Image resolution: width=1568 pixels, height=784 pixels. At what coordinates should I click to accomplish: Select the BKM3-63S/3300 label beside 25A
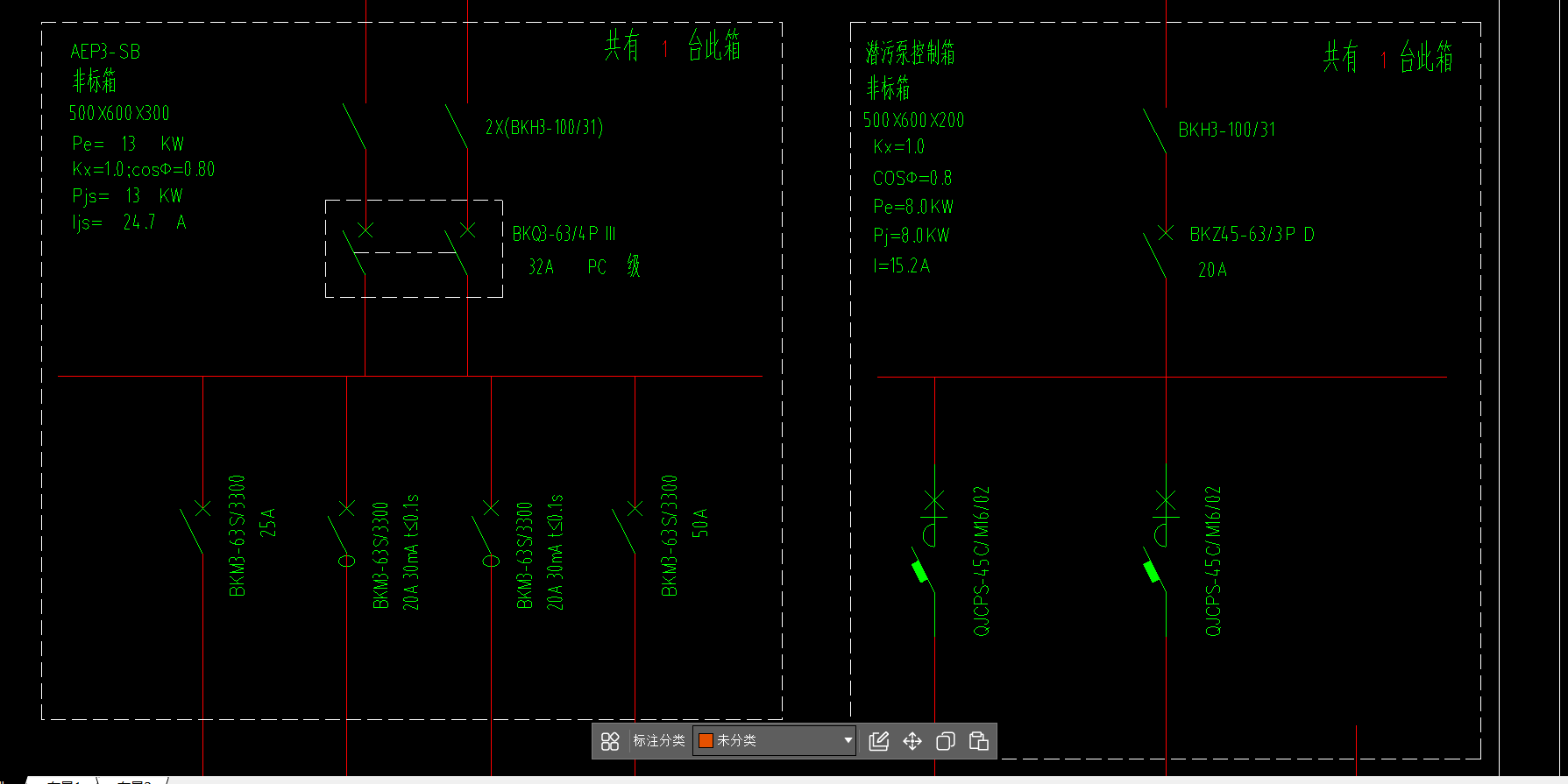click(237, 536)
